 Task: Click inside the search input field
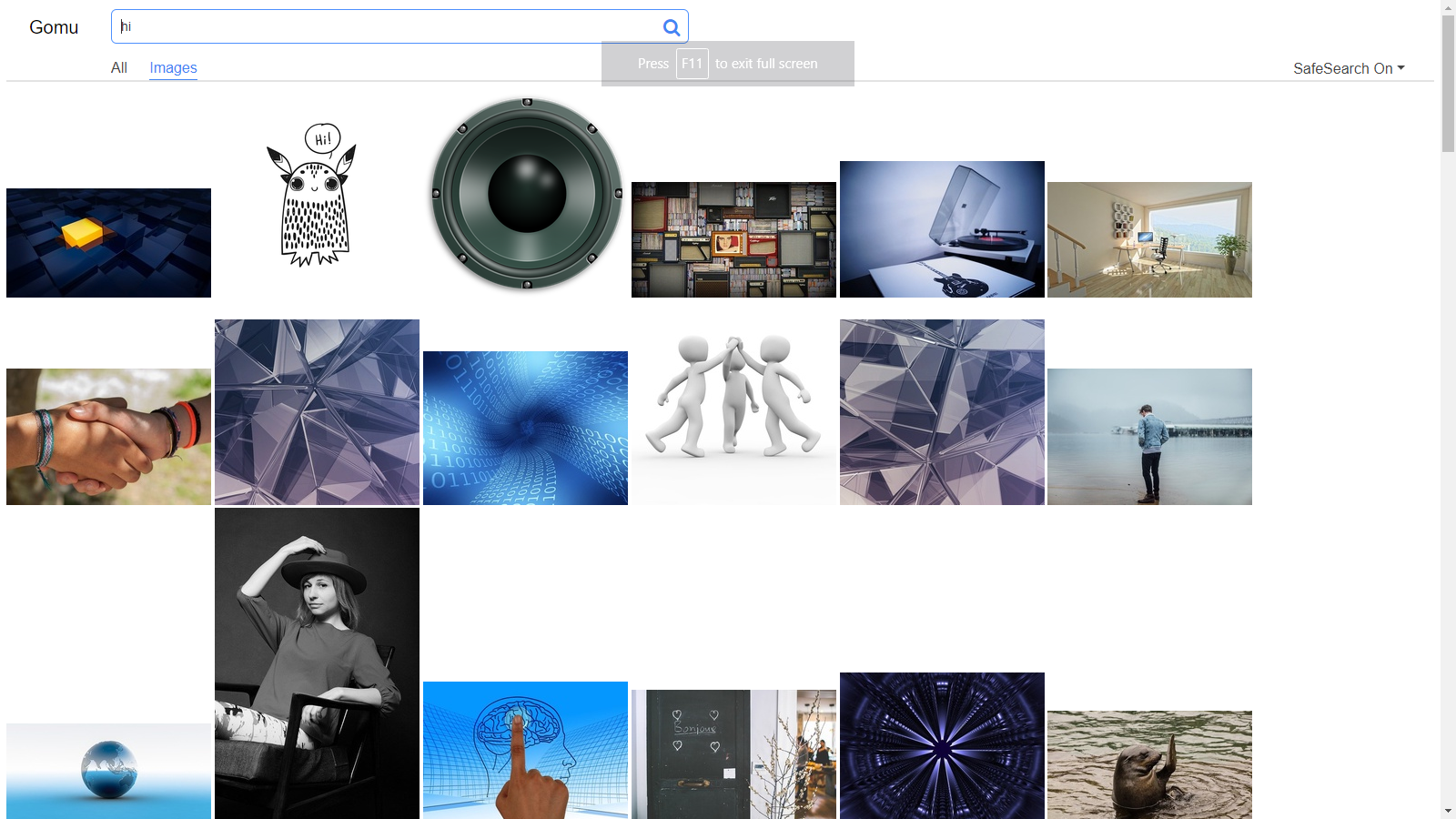pos(364,26)
